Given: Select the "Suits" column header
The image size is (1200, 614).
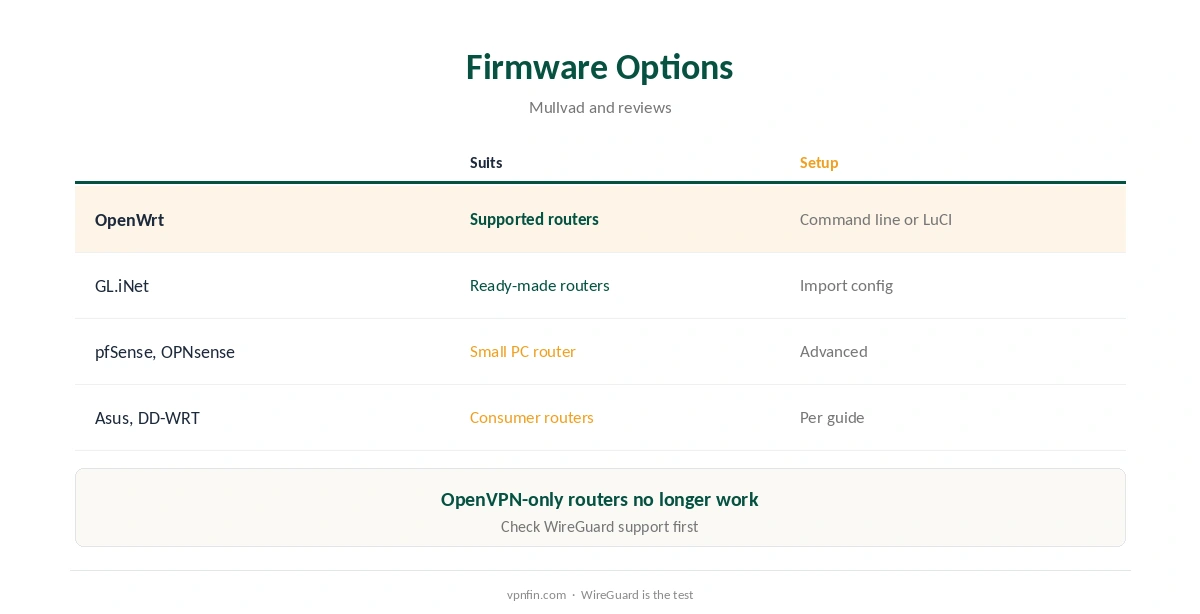Looking at the screenshot, I should [486, 163].
